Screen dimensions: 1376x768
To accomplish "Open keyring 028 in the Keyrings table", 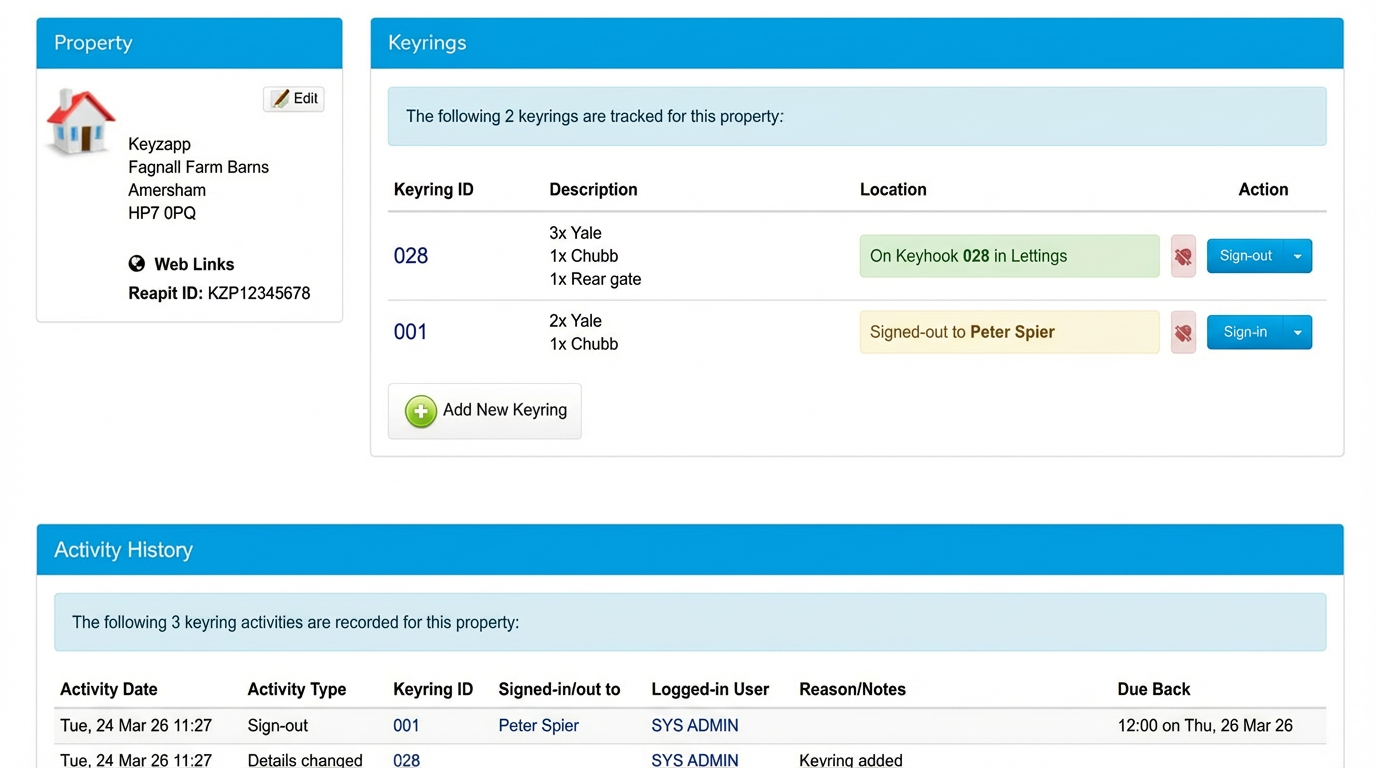I will 411,256.
